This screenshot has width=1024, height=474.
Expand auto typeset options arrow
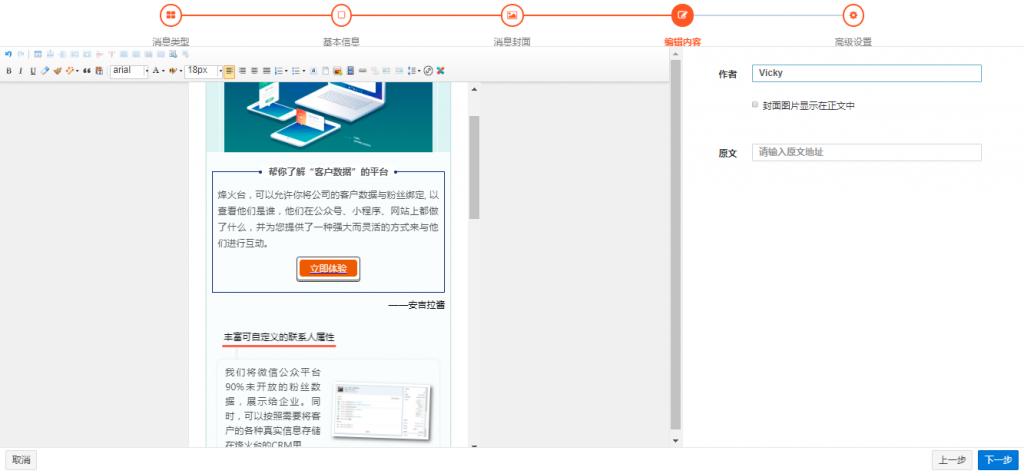(x=77, y=71)
